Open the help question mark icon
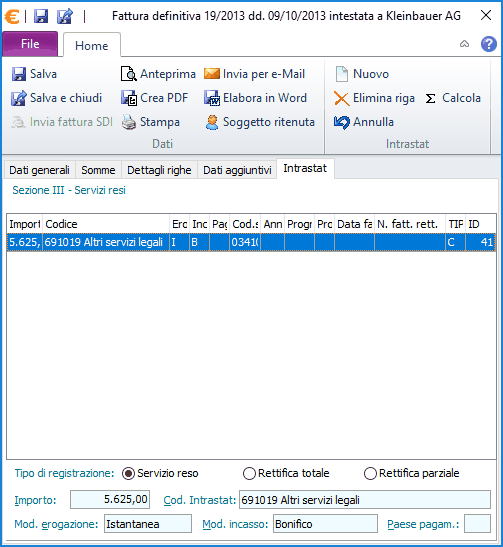This screenshot has height=547, width=503. pos(489,44)
